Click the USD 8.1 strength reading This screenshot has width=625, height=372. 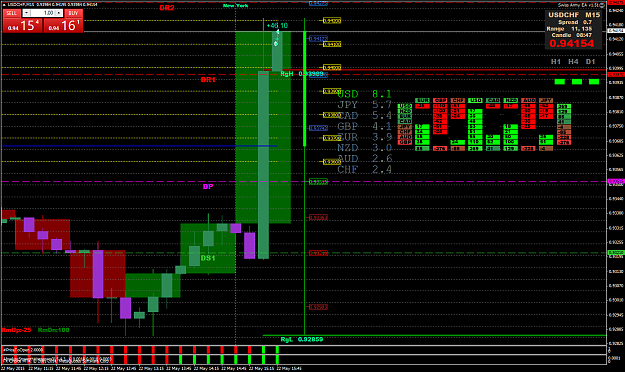pyautogui.click(x=364, y=94)
